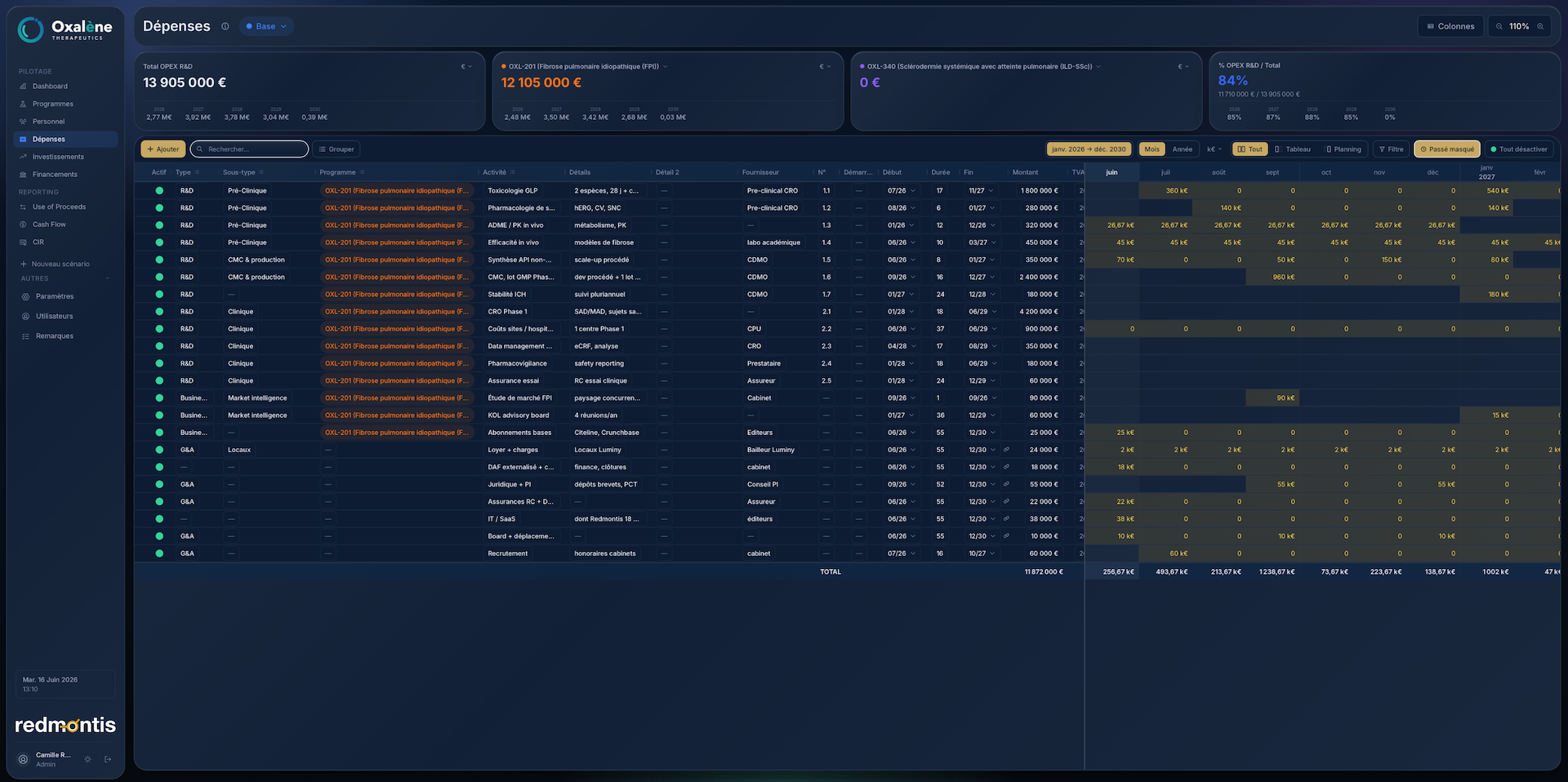Image resolution: width=1568 pixels, height=782 pixels.
Task: Click the theme toggle sun icon
Action: (88, 759)
